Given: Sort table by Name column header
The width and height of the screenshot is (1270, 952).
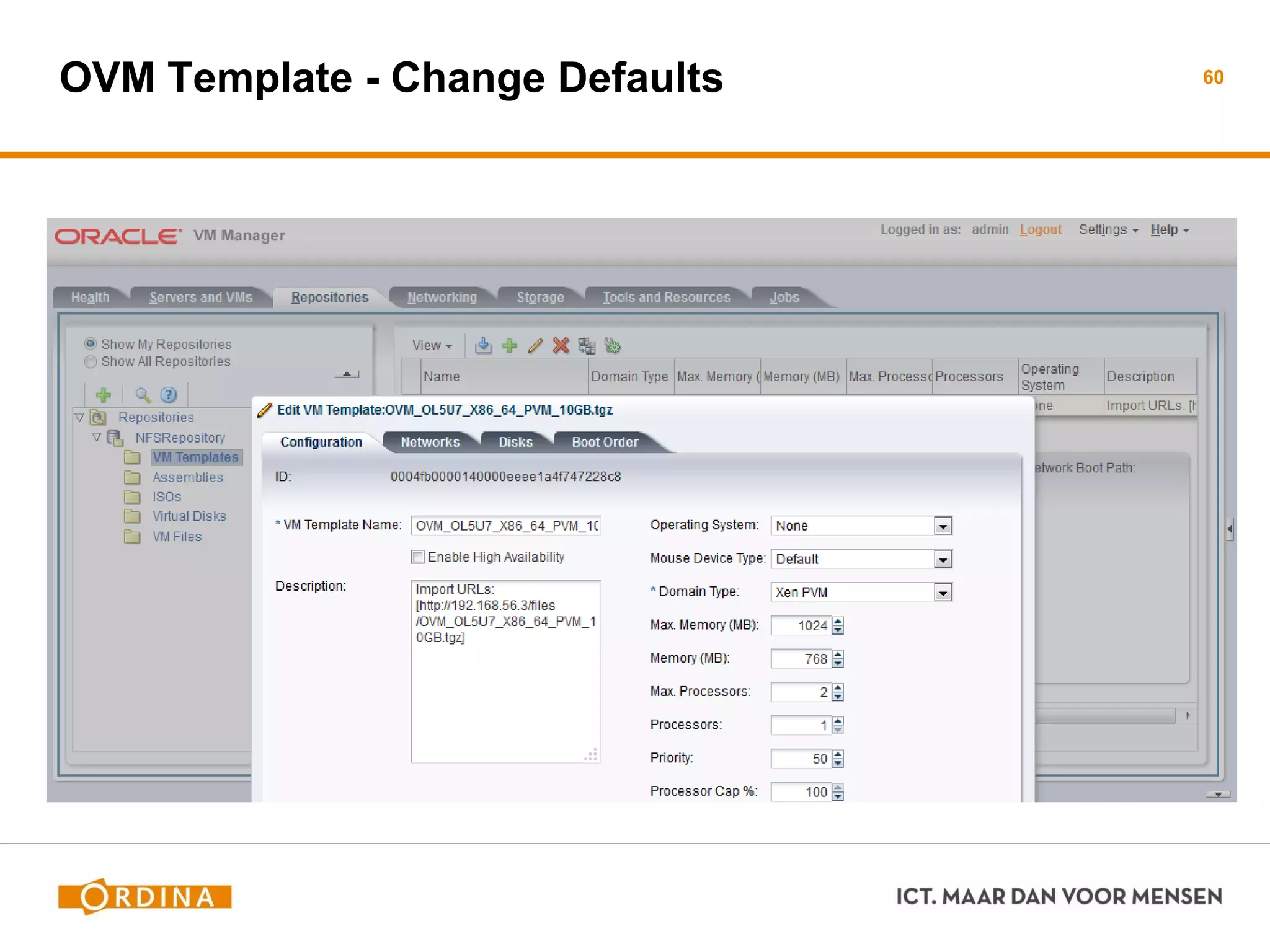Looking at the screenshot, I should tap(505, 376).
